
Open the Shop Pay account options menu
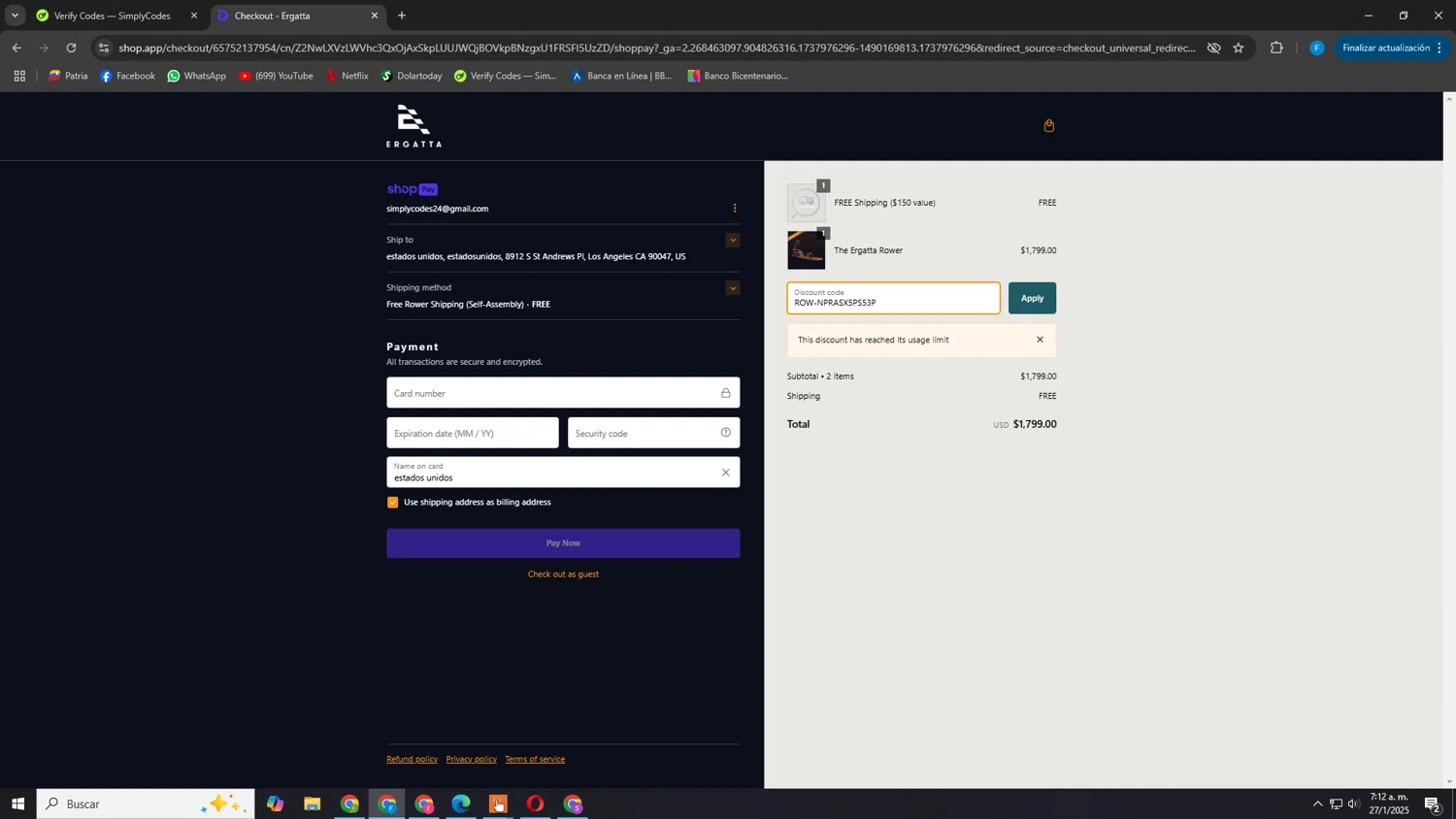(x=735, y=209)
